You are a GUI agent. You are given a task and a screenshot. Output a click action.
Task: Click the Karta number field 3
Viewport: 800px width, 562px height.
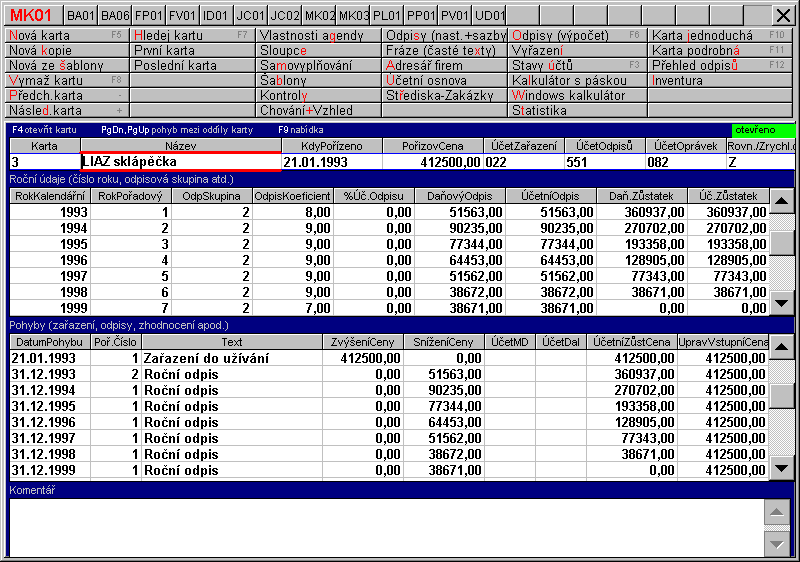(x=45, y=162)
